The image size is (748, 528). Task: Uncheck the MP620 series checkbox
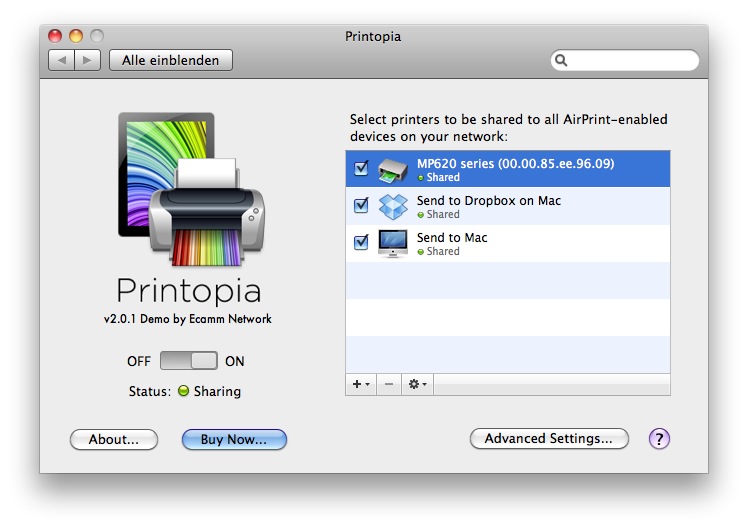362,168
